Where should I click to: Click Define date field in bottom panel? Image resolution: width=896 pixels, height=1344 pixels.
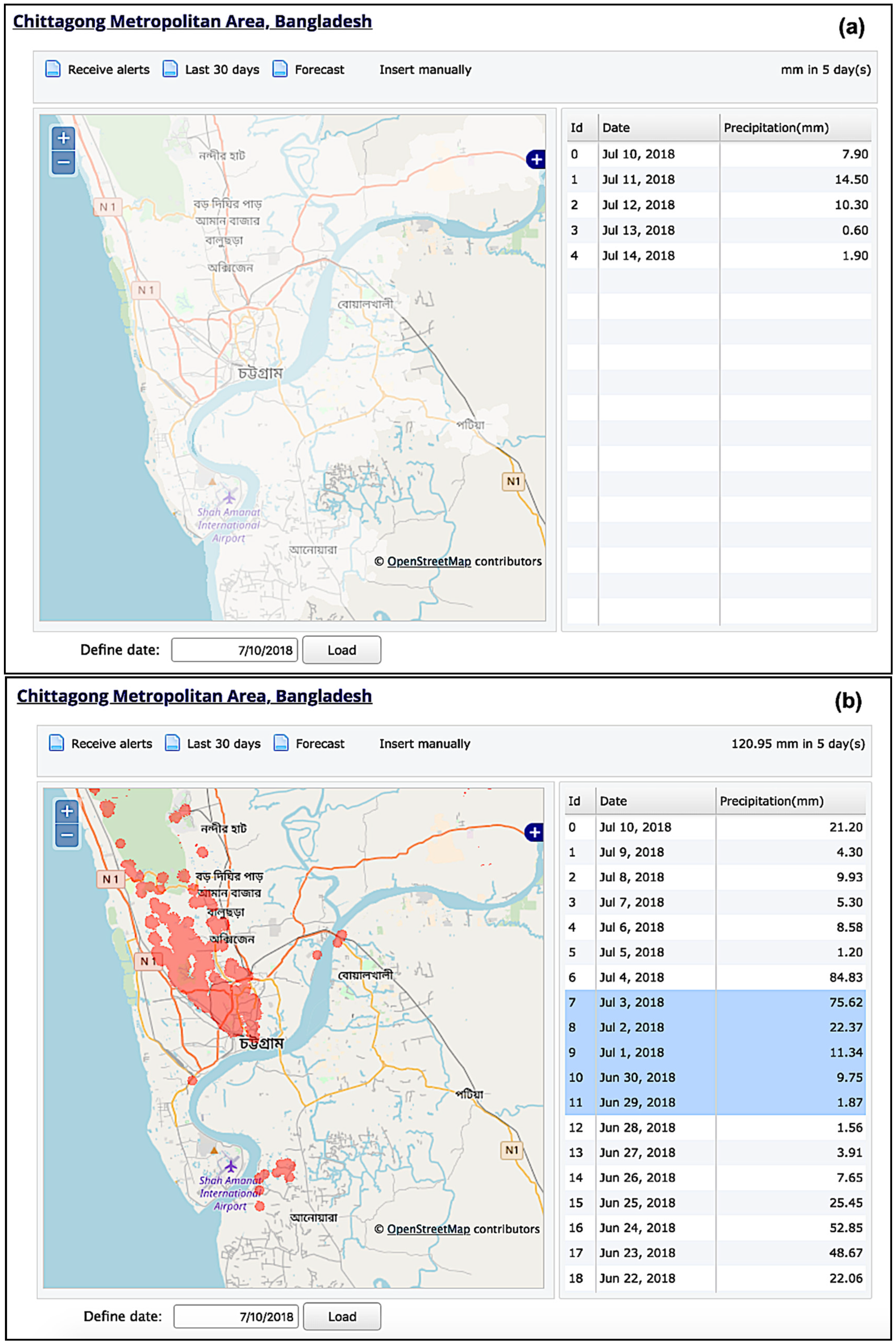236,1317
